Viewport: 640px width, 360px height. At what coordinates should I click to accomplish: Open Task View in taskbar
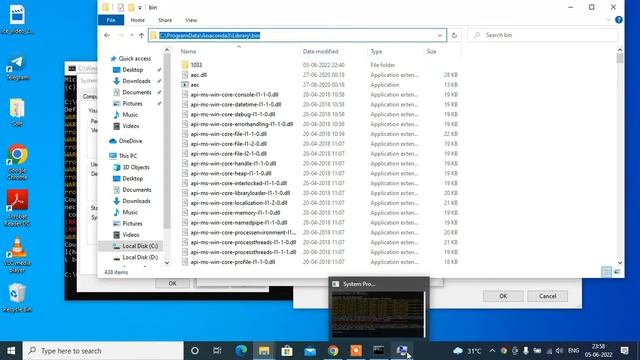coord(217,351)
